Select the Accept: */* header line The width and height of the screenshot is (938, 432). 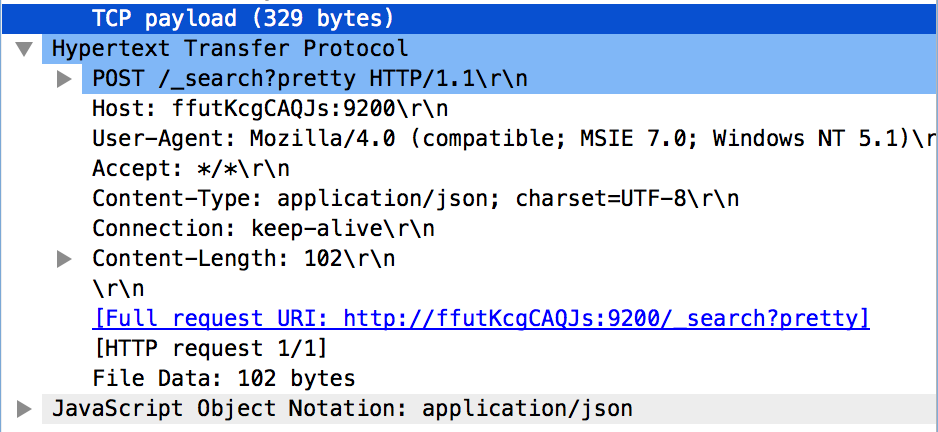(x=190, y=169)
